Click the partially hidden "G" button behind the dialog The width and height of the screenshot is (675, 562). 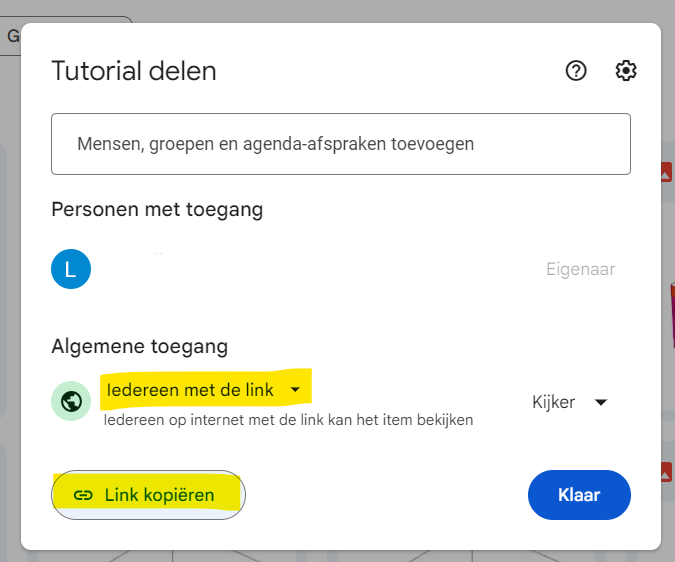(x=14, y=36)
